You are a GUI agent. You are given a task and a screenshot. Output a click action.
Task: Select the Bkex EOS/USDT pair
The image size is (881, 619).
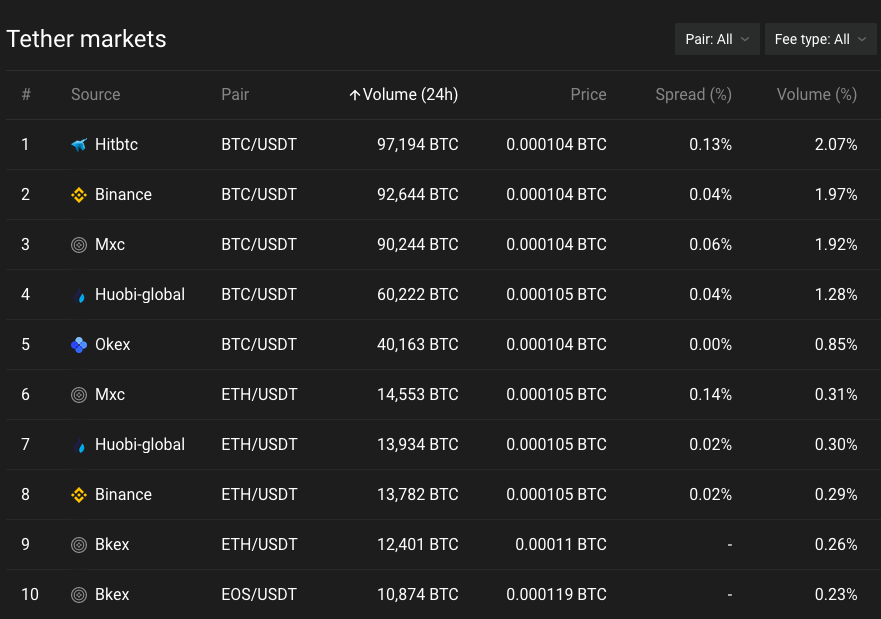point(259,595)
